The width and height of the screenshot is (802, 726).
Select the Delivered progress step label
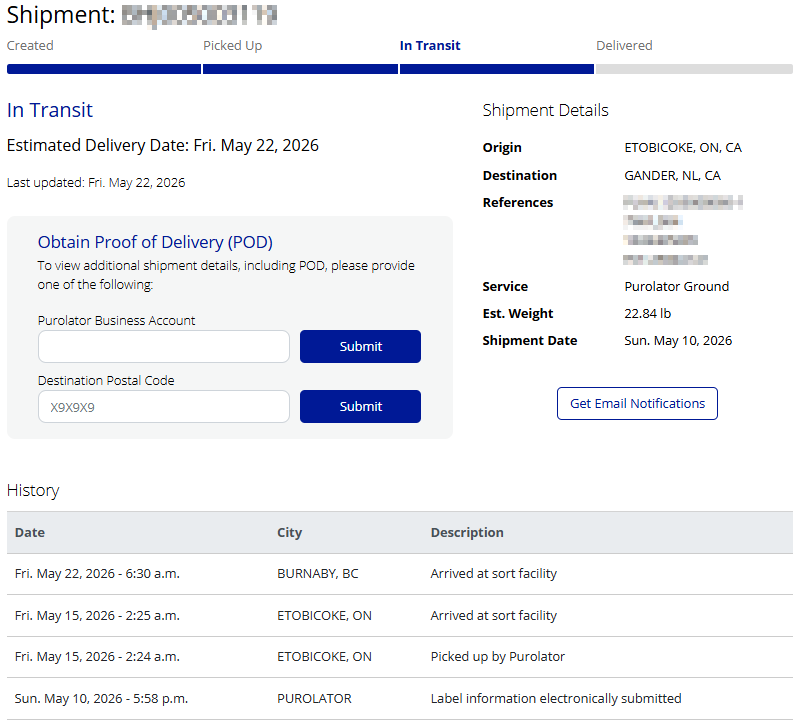coord(624,46)
